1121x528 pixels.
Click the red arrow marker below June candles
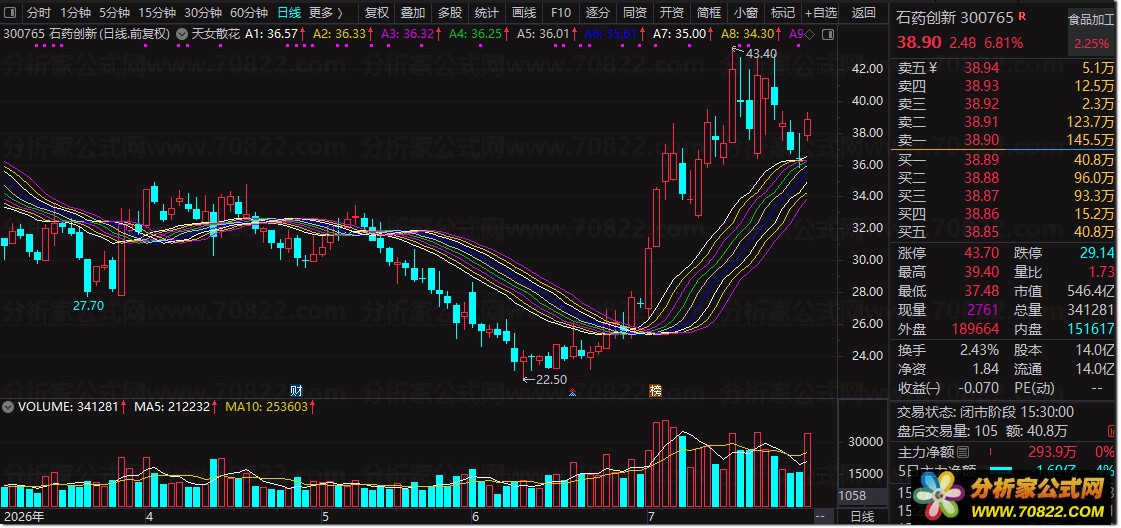572,392
